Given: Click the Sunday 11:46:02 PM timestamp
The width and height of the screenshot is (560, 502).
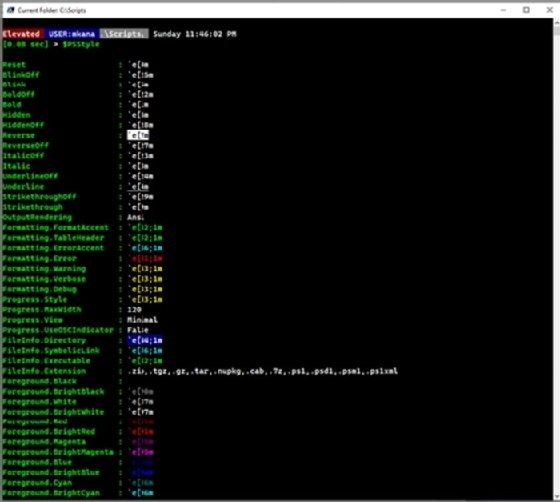Looking at the screenshot, I should [195, 34].
